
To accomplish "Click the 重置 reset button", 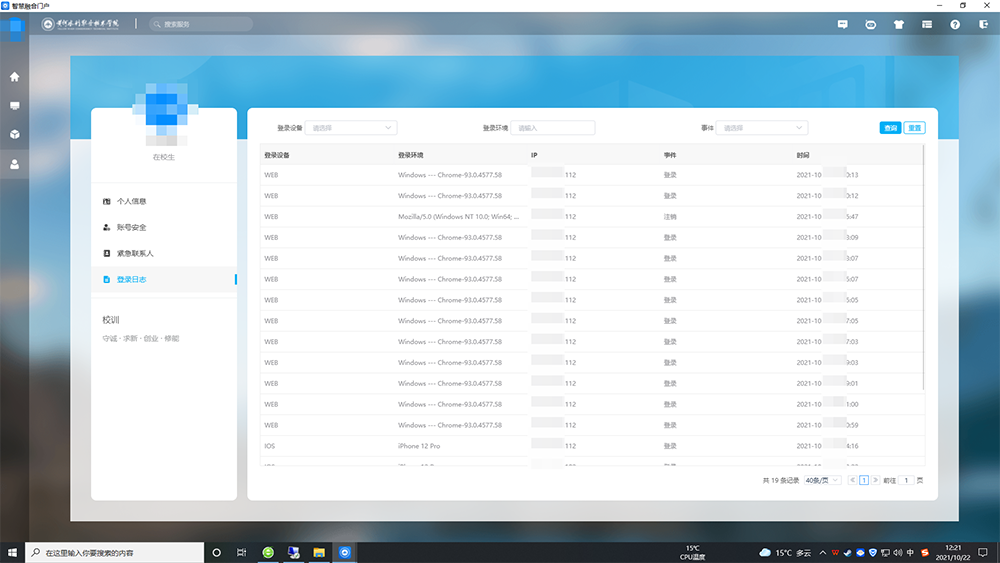I will pyautogui.click(x=915, y=128).
